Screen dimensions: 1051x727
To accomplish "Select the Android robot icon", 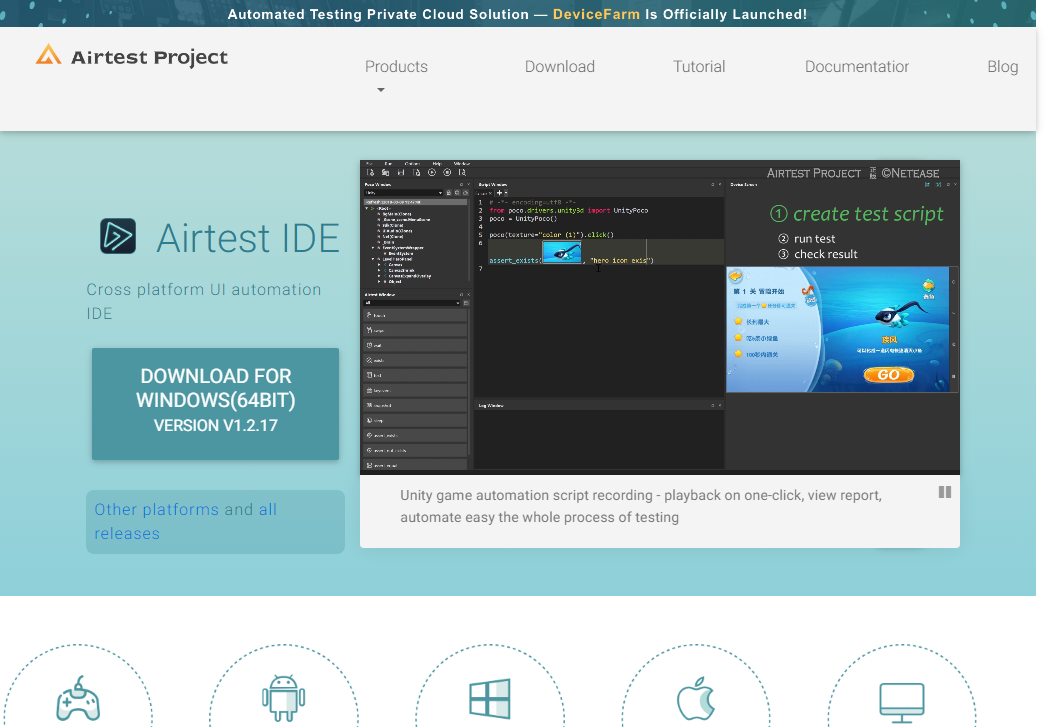I will 284,698.
